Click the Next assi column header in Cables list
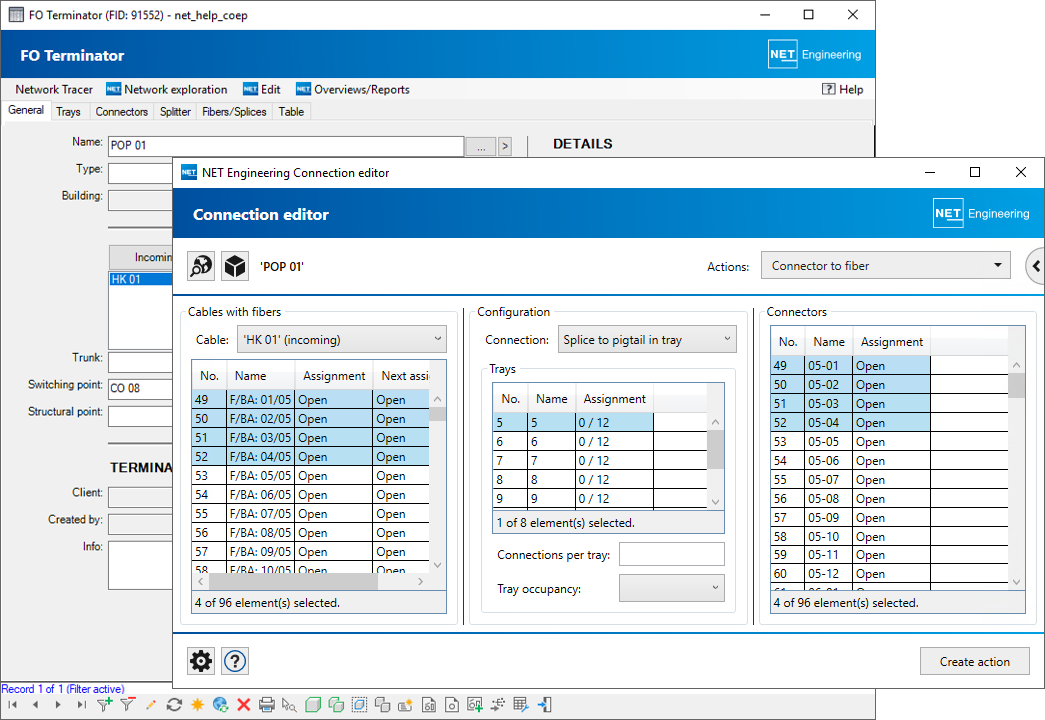 click(x=402, y=375)
